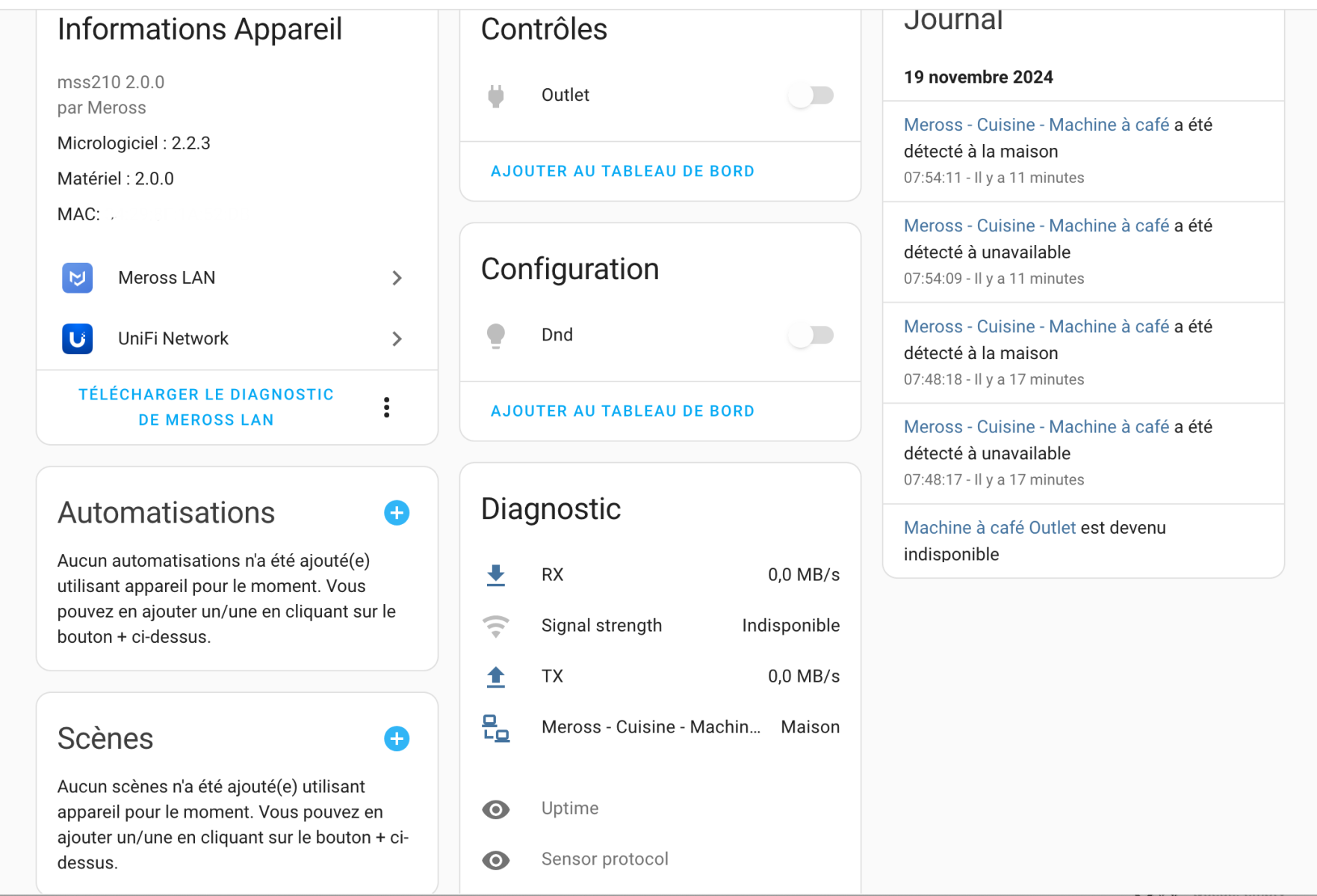
Task: Download the Meross LAN diagnostic
Action: click(206, 407)
